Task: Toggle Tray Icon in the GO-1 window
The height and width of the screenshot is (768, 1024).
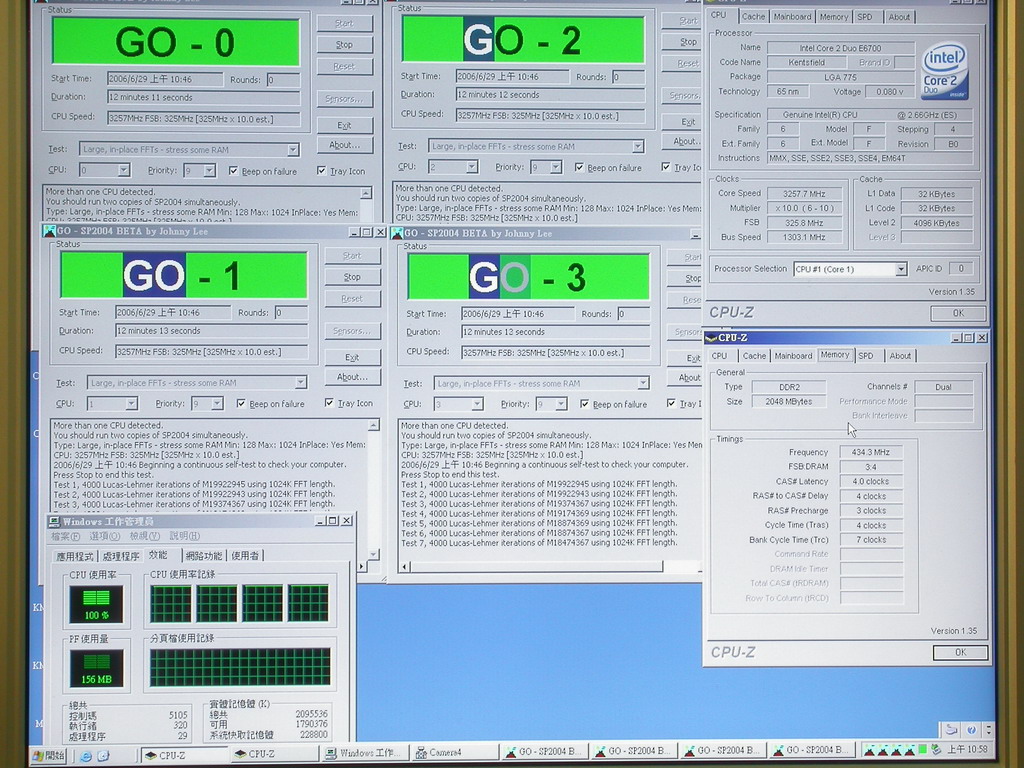Action: tap(329, 403)
